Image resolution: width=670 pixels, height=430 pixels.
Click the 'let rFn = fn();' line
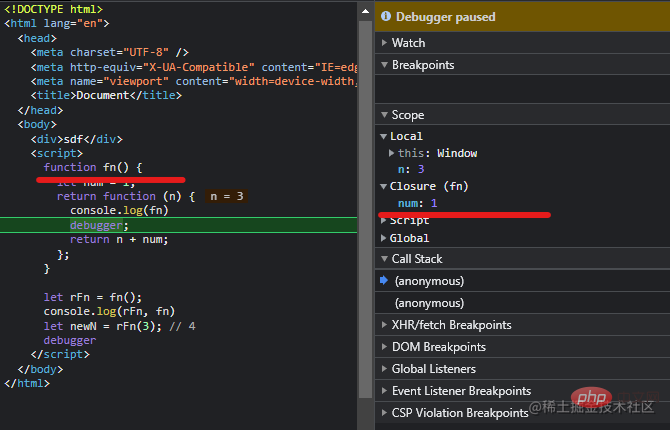coord(93,297)
